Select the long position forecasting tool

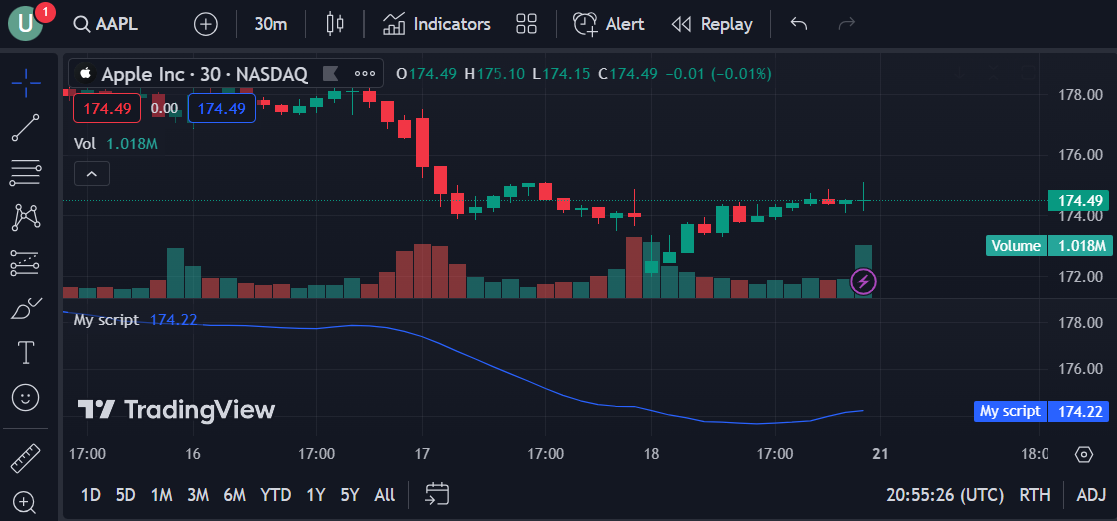click(x=26, y=263)
